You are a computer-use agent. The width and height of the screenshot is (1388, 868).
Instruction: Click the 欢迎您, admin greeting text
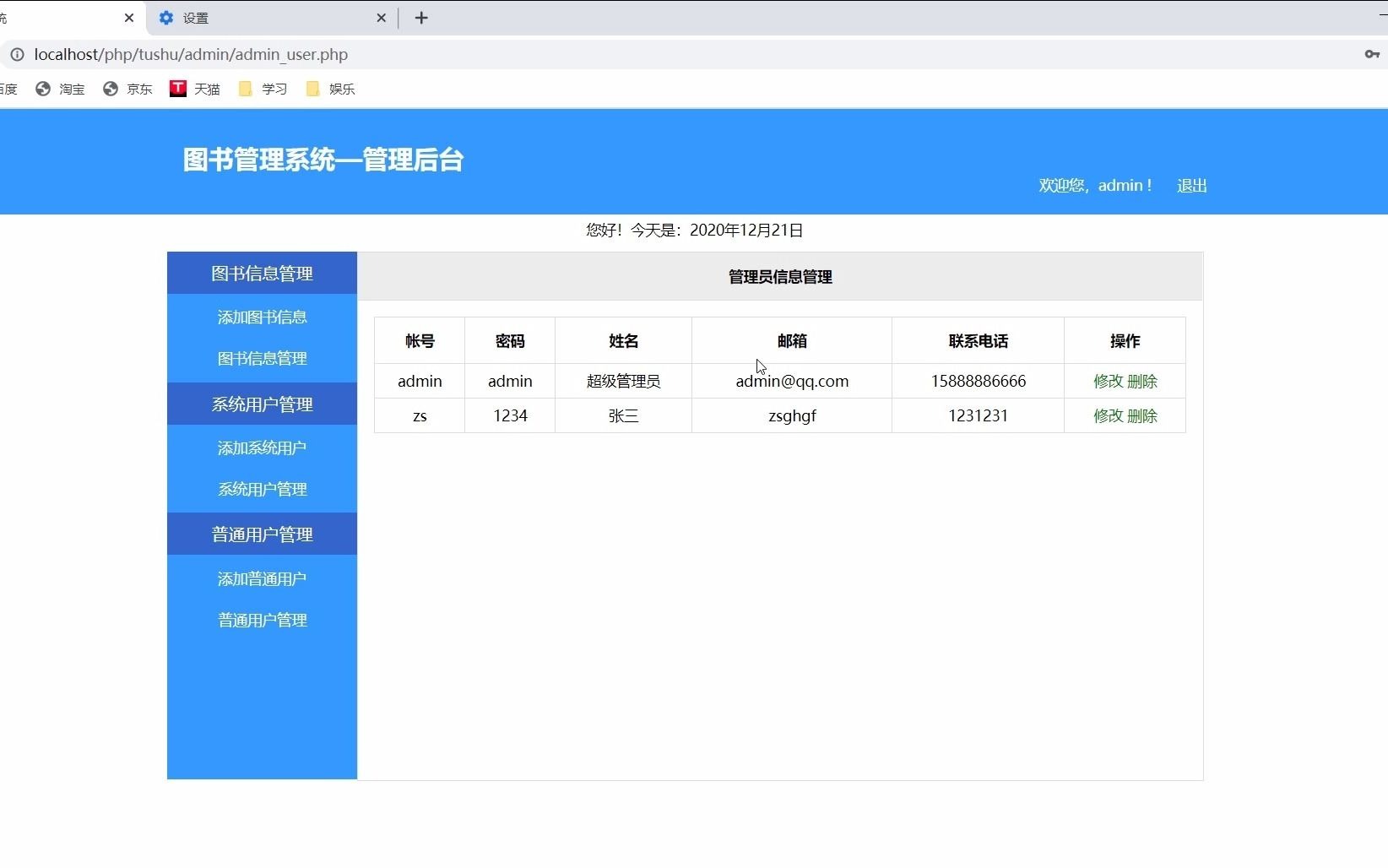tap(1095, 186)
